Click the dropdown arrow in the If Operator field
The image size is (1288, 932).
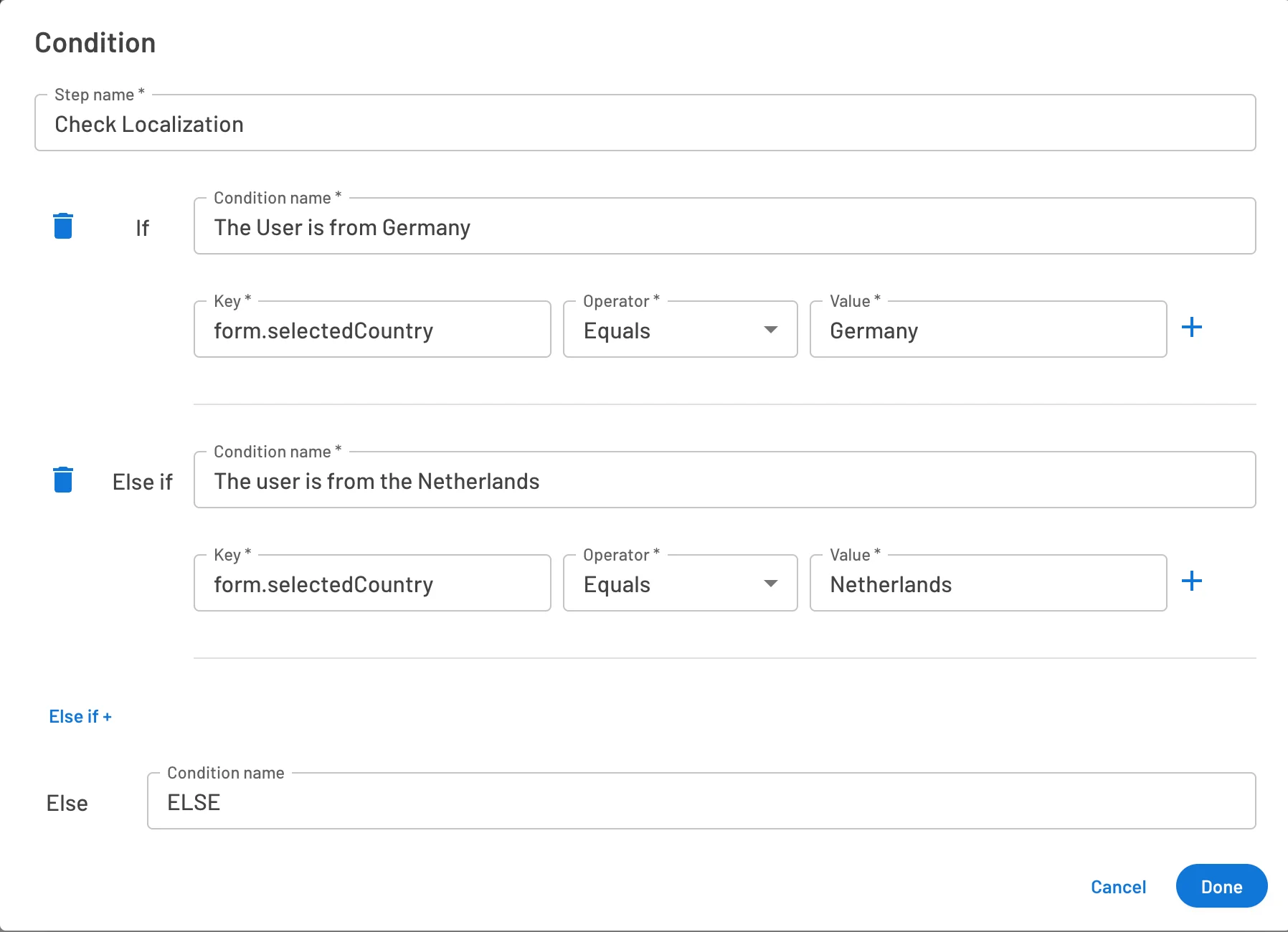tap(771, 330)
